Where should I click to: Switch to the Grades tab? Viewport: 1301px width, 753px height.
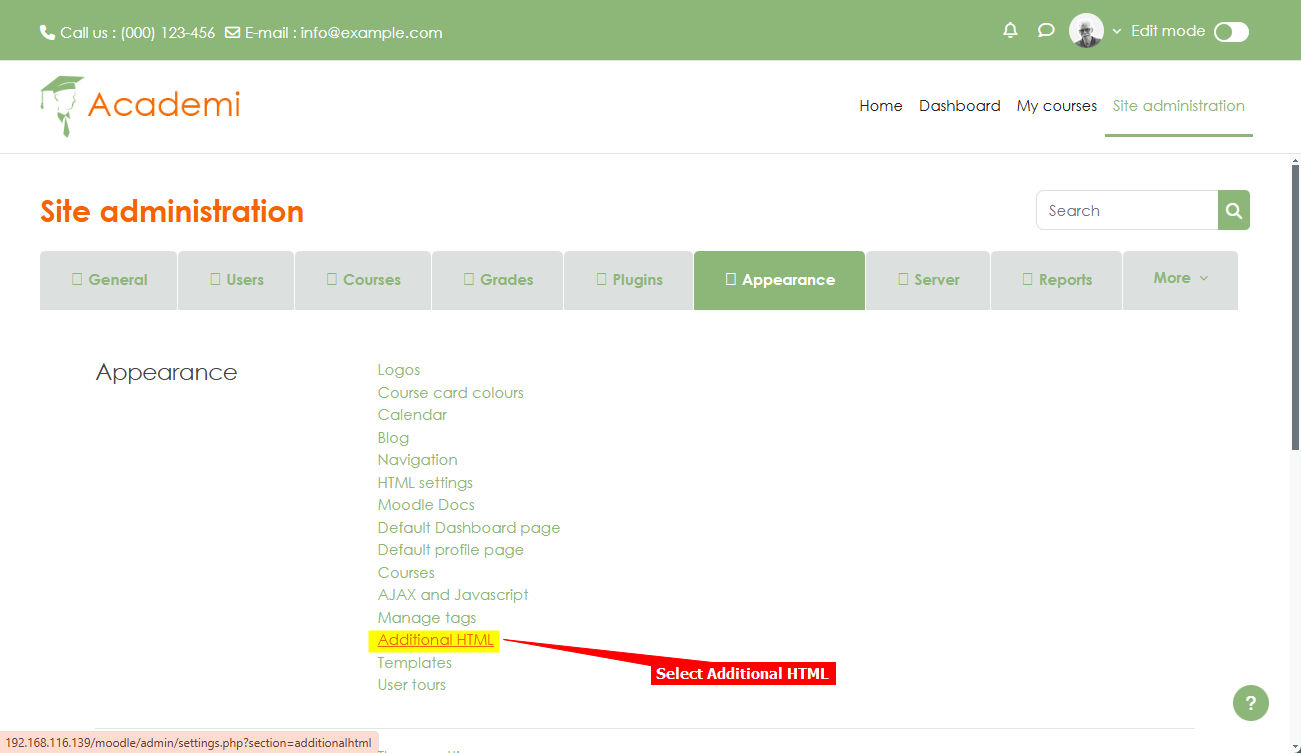[x=498, y=280]
